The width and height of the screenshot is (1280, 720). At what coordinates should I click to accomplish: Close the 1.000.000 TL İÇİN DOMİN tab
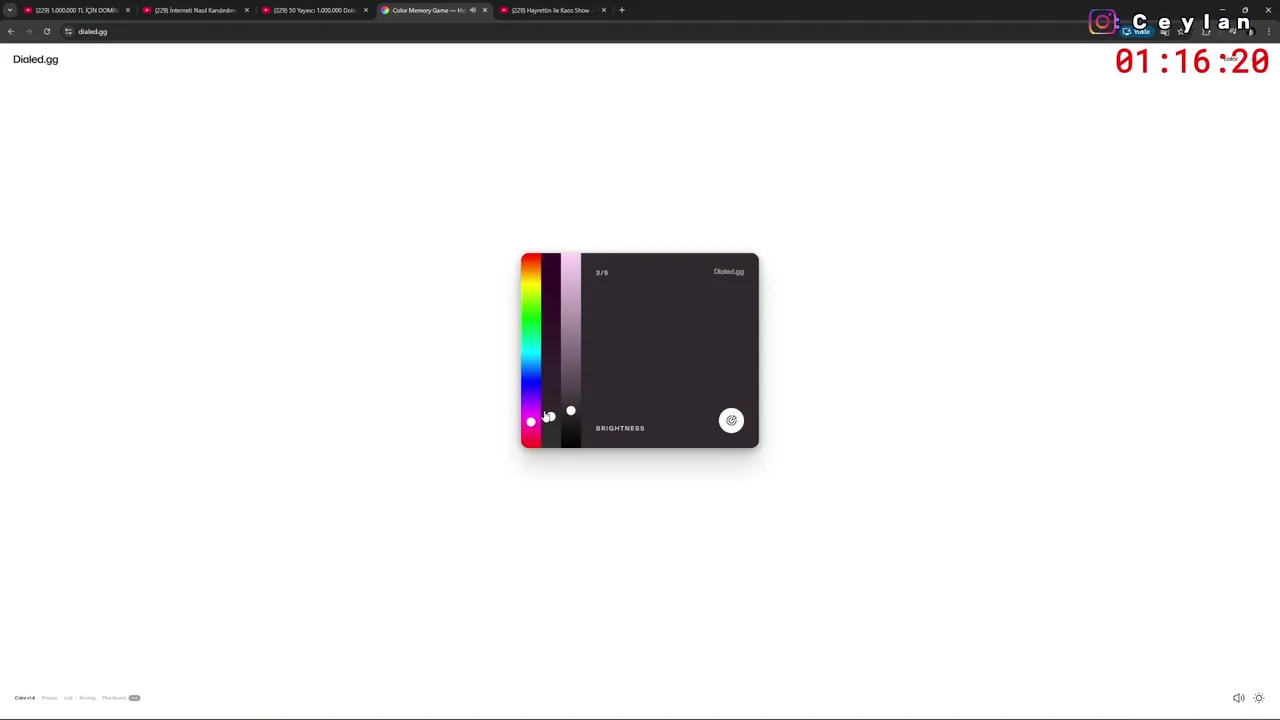pyautogui.click(x=127, y=10)
